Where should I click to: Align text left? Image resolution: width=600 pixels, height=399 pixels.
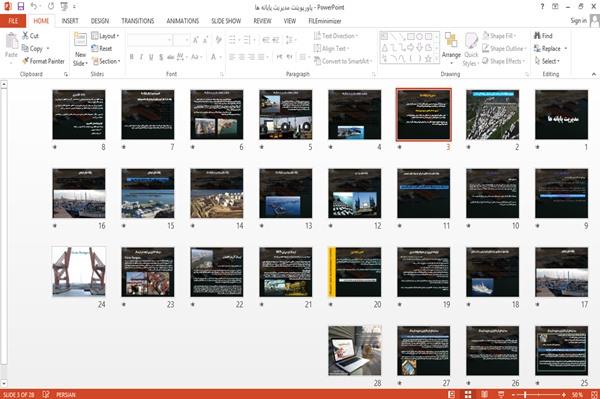232,57
